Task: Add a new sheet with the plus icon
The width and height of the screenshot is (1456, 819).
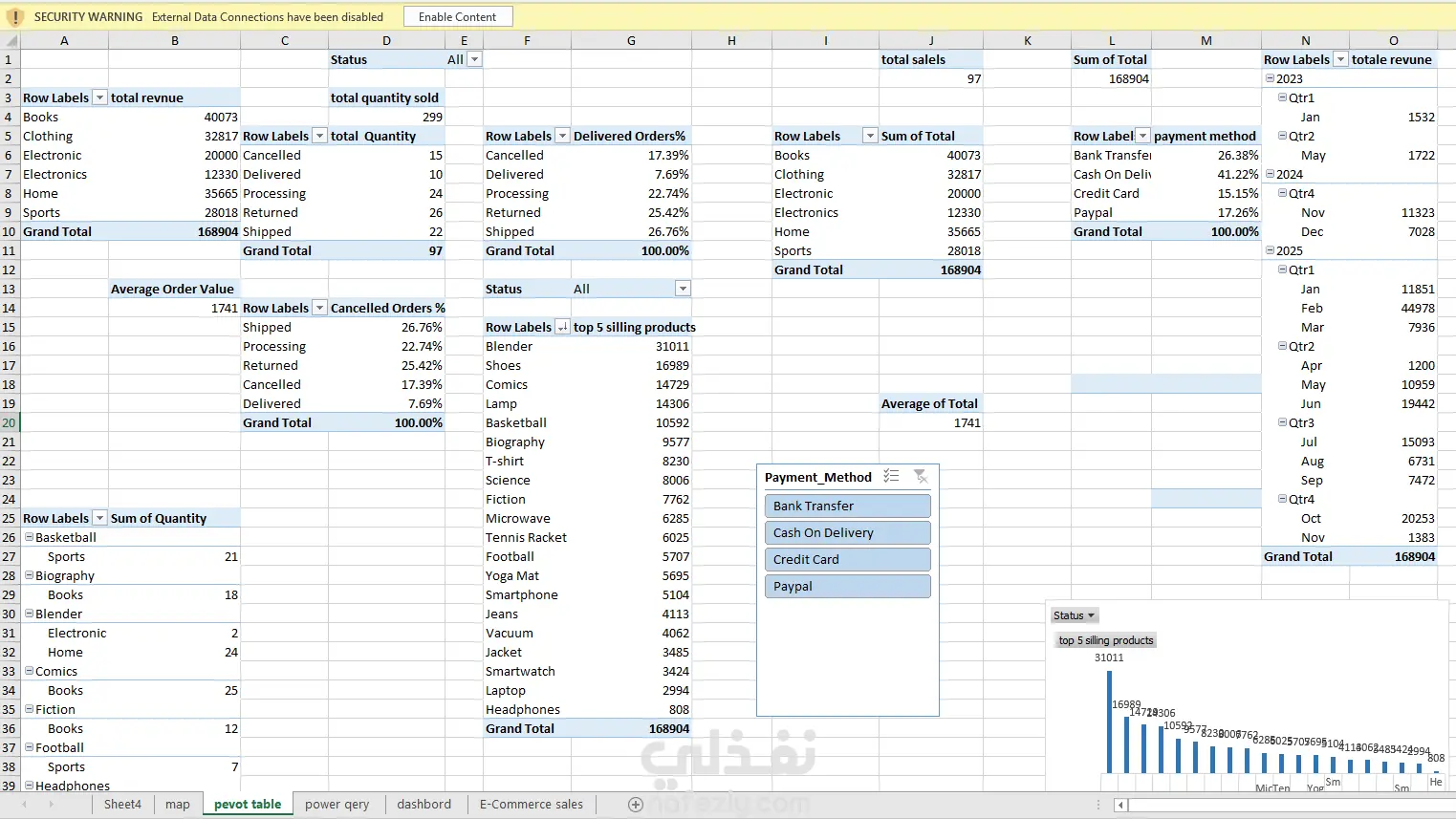Action: [635, 805]
